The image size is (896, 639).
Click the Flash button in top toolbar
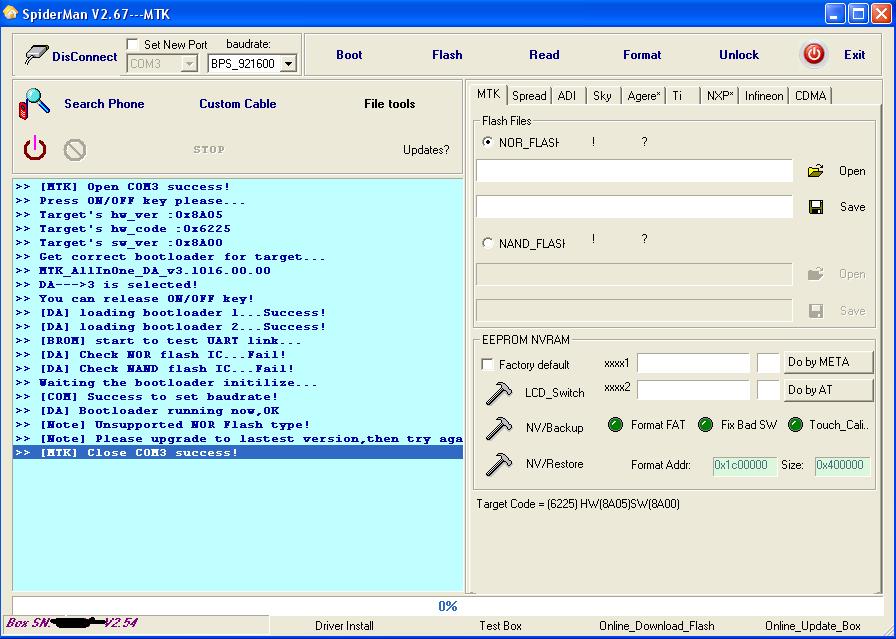pos(447,55)
